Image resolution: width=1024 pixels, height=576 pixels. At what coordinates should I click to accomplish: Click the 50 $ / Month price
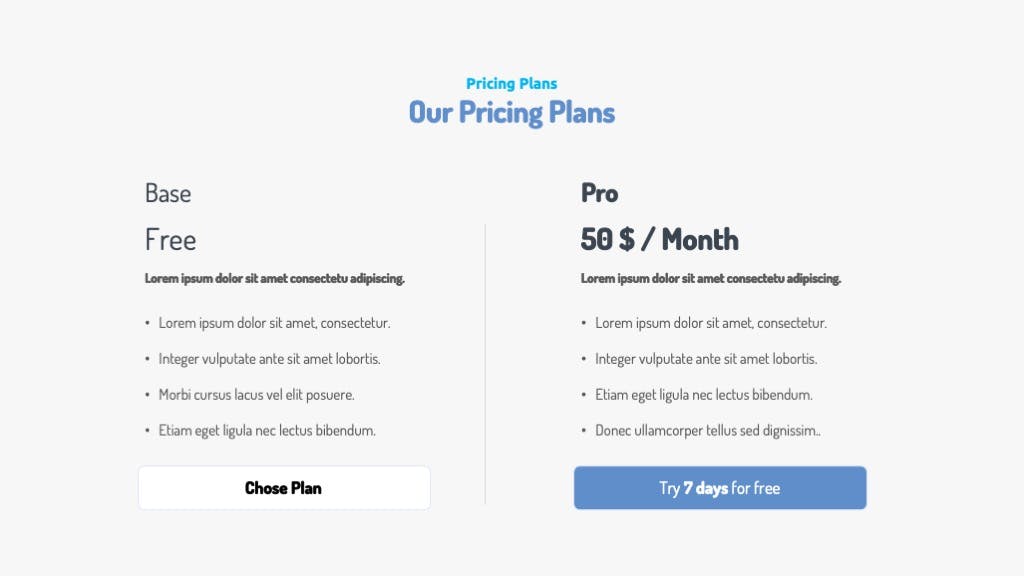point(660,240)
